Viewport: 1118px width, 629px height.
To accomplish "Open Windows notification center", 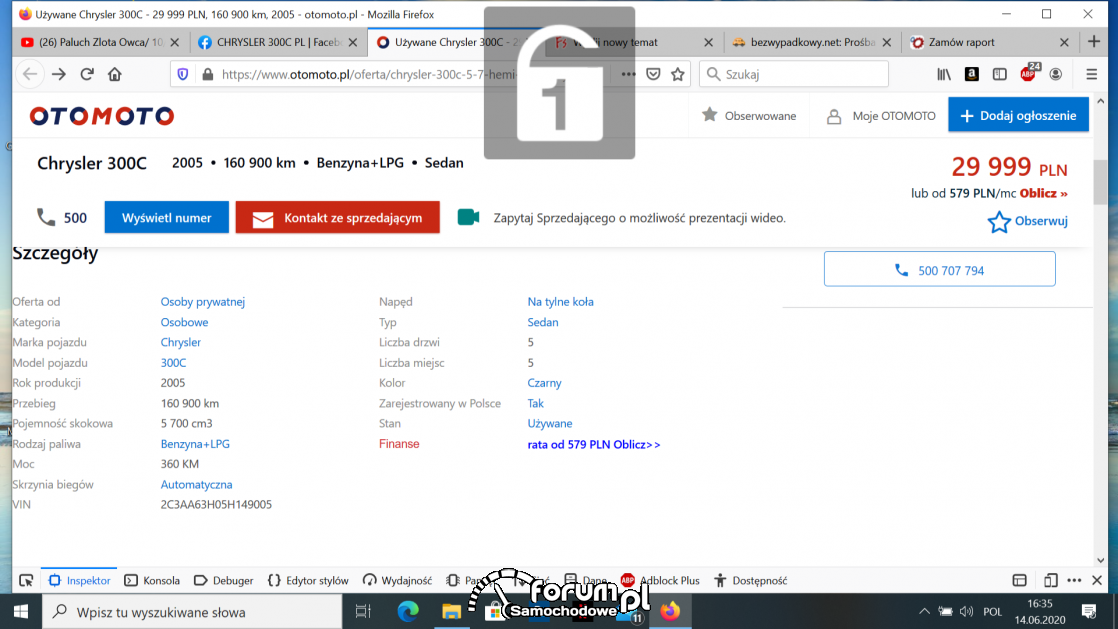I will pyautogui.click(x=1089, y=612).
